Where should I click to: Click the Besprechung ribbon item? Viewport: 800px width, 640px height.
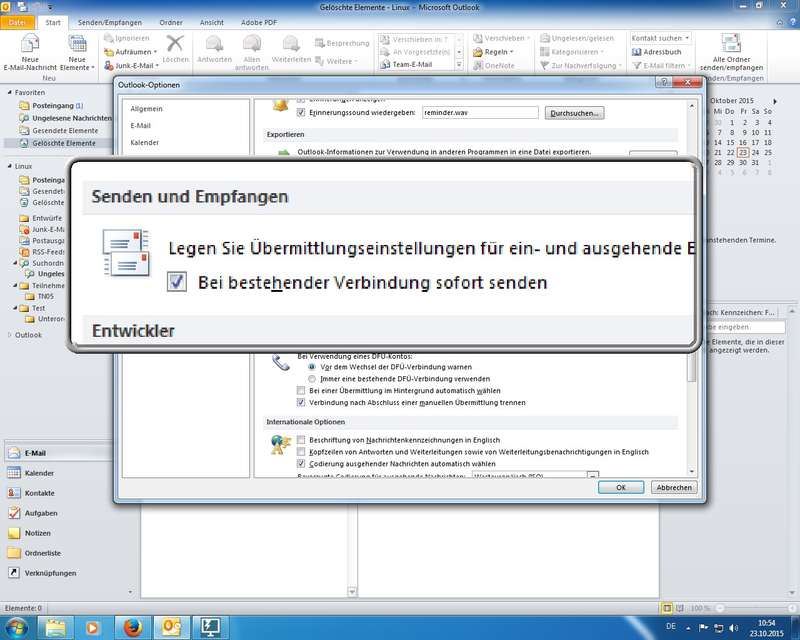(342, 43)
